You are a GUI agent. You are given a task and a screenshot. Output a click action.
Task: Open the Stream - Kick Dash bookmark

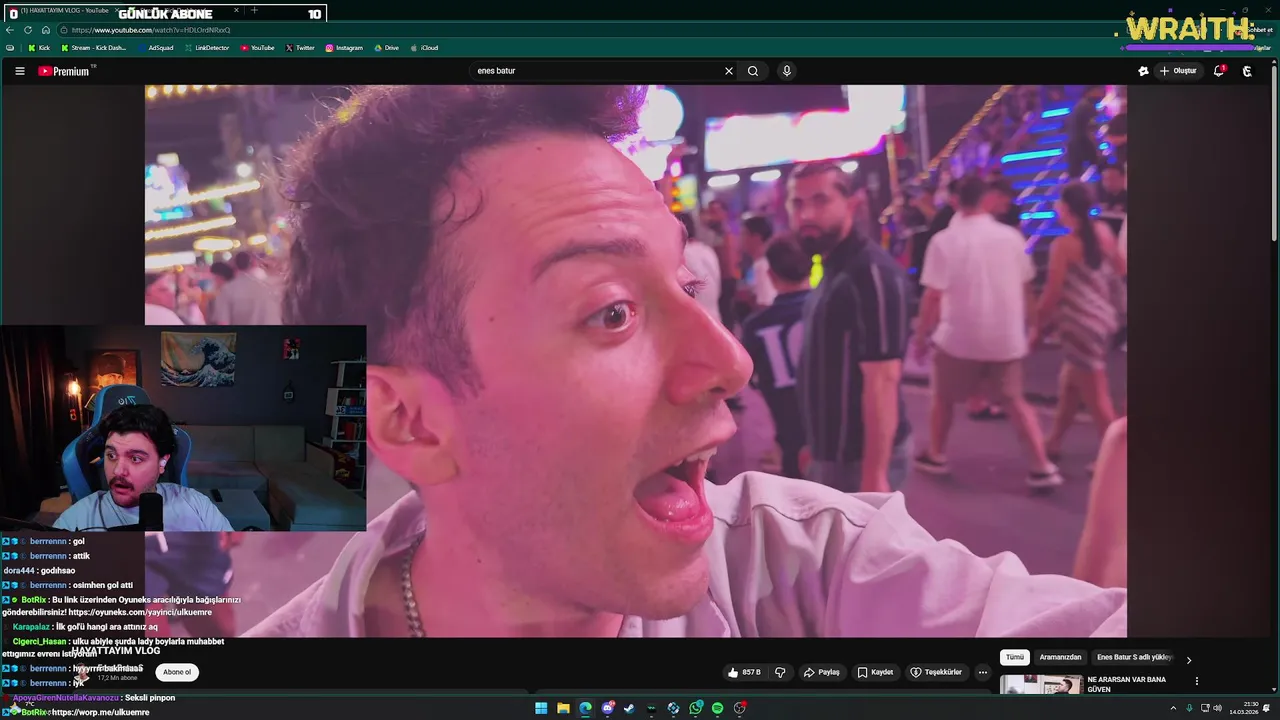(93, 48)
